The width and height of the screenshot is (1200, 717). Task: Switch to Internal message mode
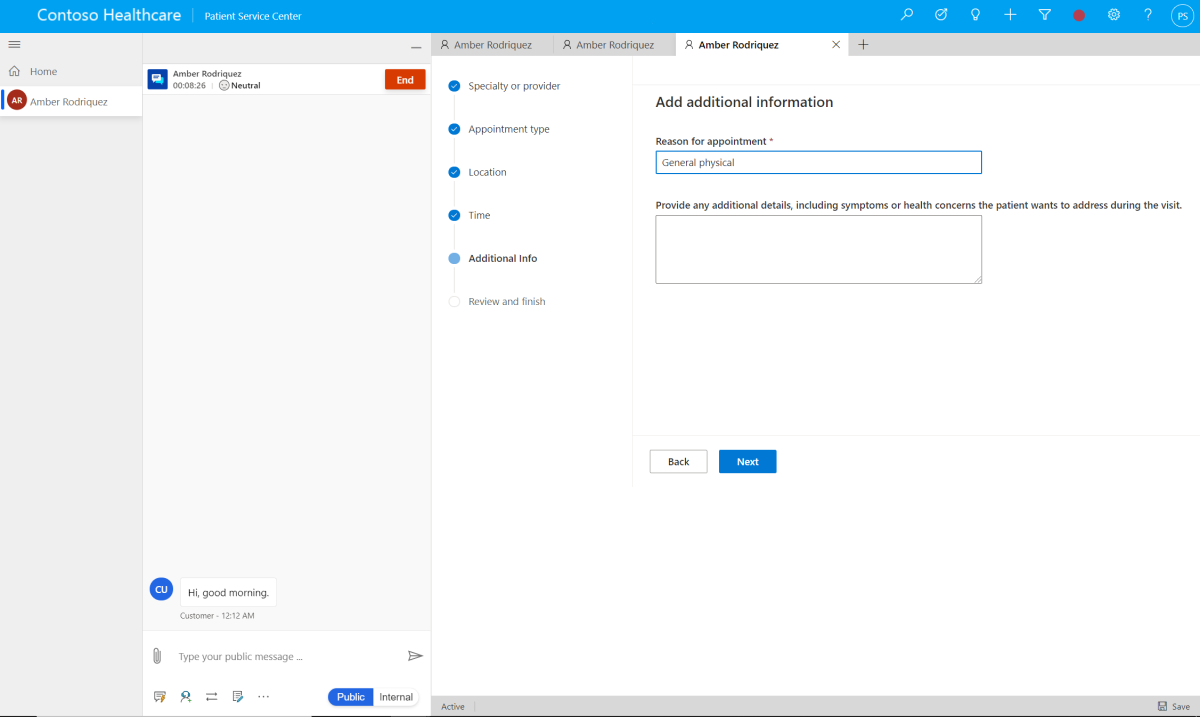point(396,697)
